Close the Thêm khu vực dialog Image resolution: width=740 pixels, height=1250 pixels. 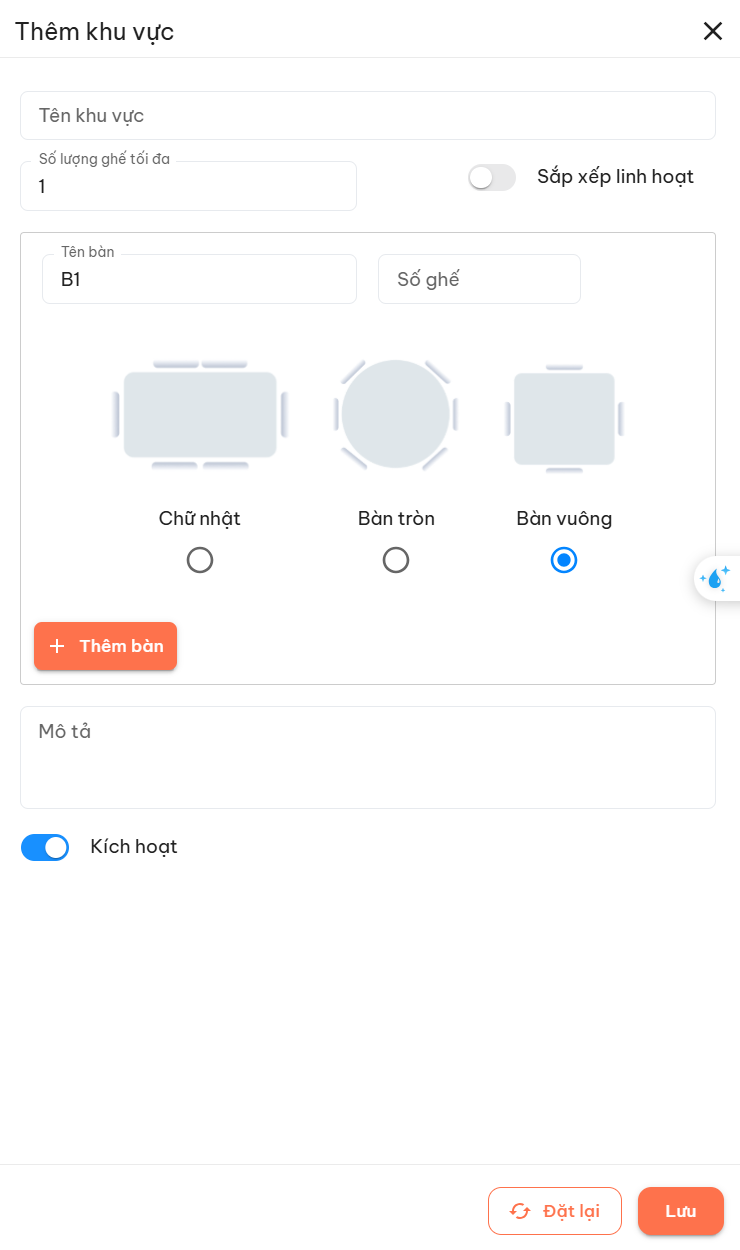(x=712, y=31)
